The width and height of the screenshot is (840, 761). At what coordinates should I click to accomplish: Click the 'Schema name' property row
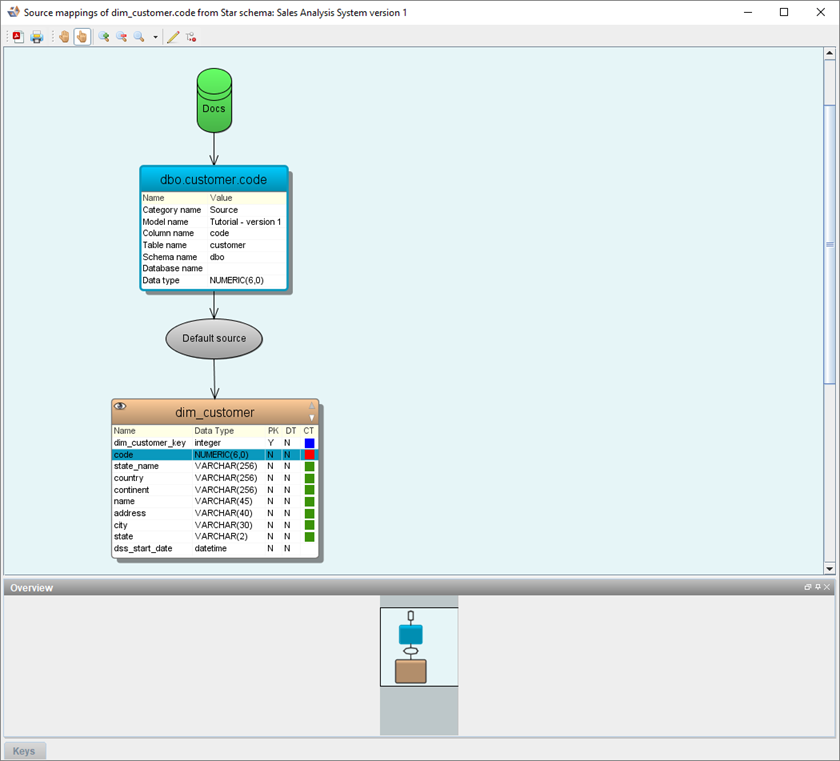tap(214, 257)
